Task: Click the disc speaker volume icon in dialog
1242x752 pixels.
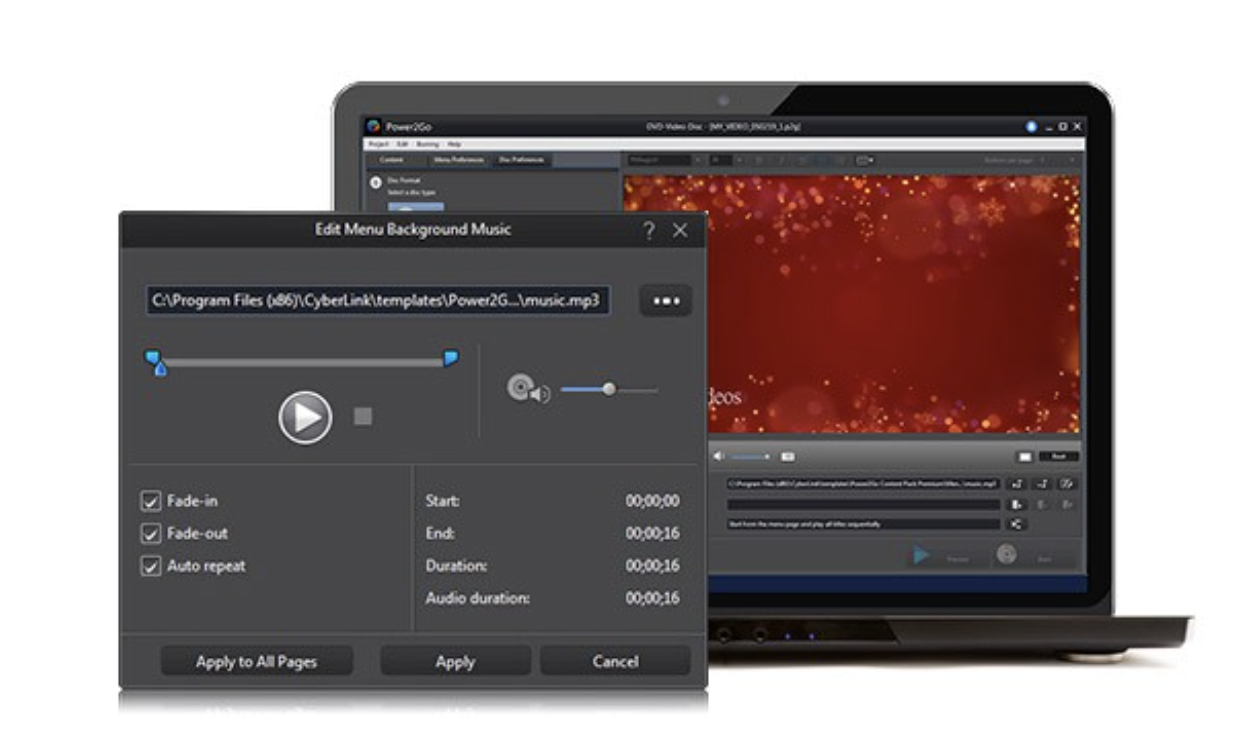Action: point(528,389)
